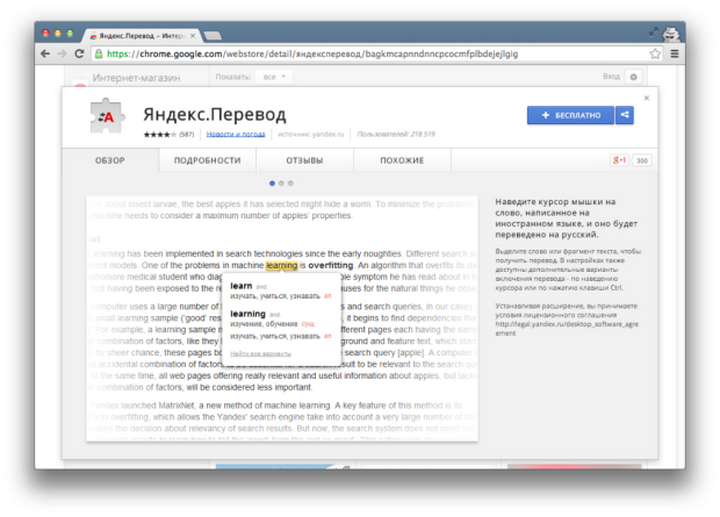The height and width of the screenshot is (517, 720).
Task: Click the fullscreen arrows icon
Action: (653, 32)
